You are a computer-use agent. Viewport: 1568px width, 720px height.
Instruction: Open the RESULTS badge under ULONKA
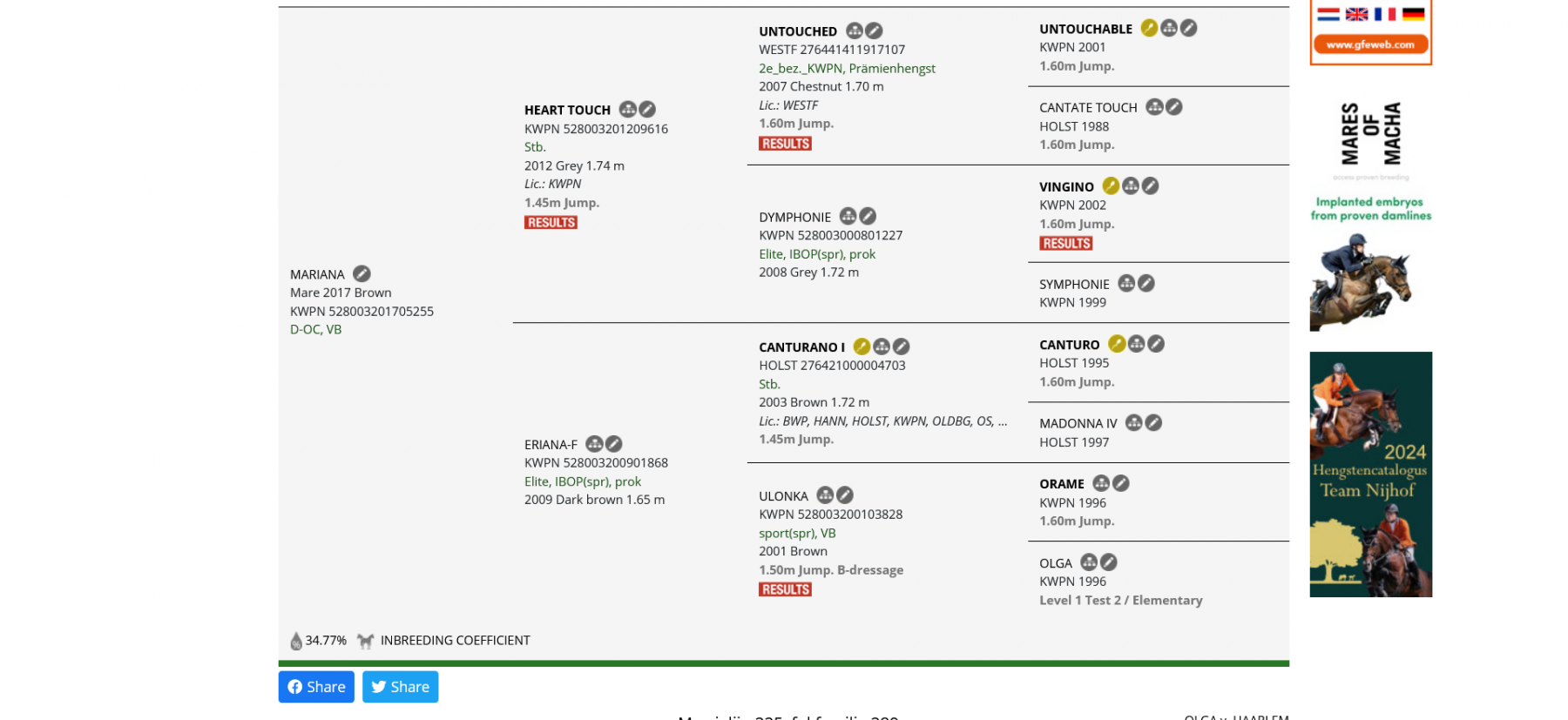tap(785, 590)
